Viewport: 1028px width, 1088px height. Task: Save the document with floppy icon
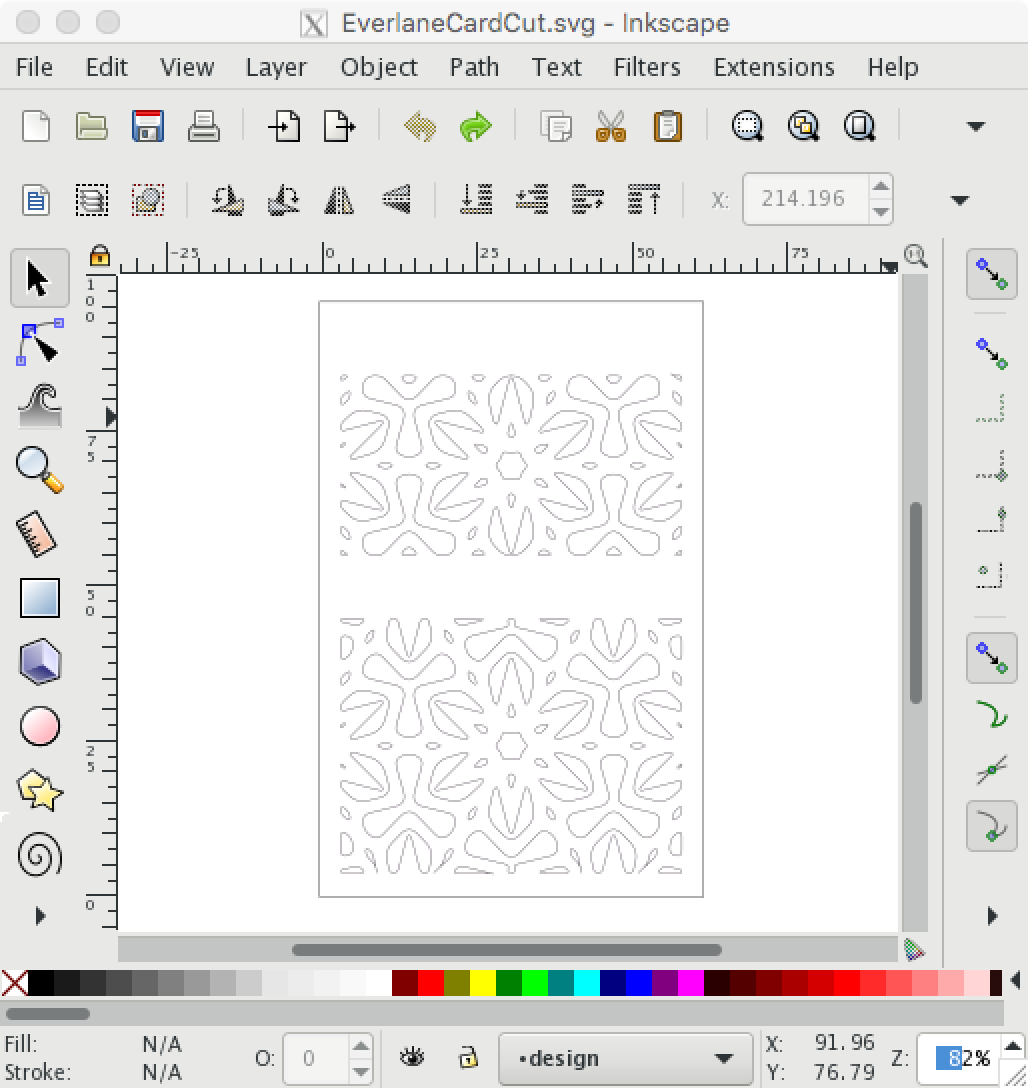click(x=148, y=126)
